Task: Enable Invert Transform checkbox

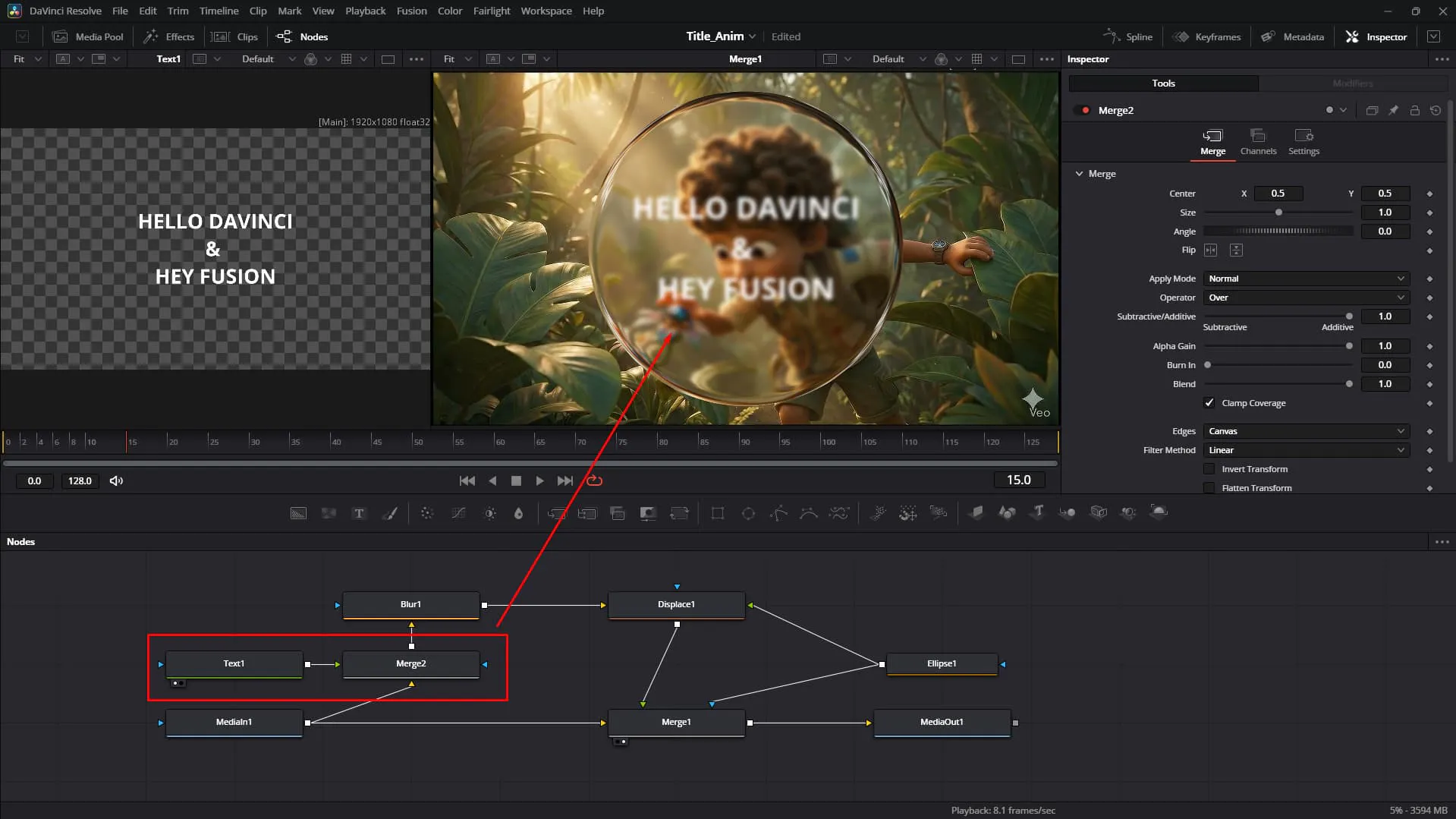Action: coord(1209,469)
